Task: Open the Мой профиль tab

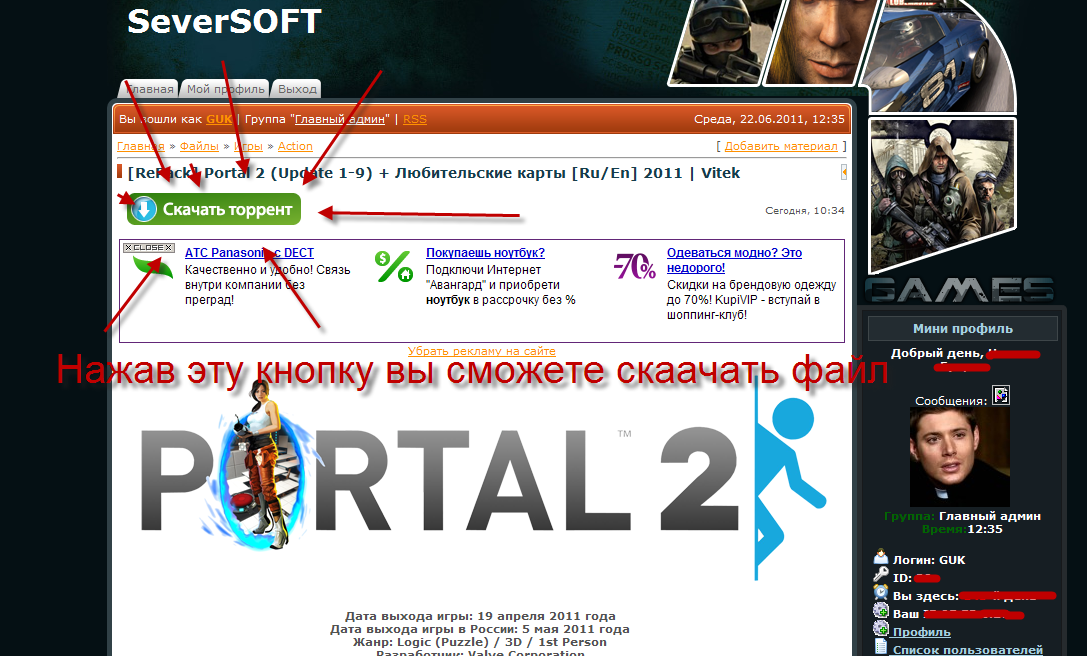Action: point(225,89)
